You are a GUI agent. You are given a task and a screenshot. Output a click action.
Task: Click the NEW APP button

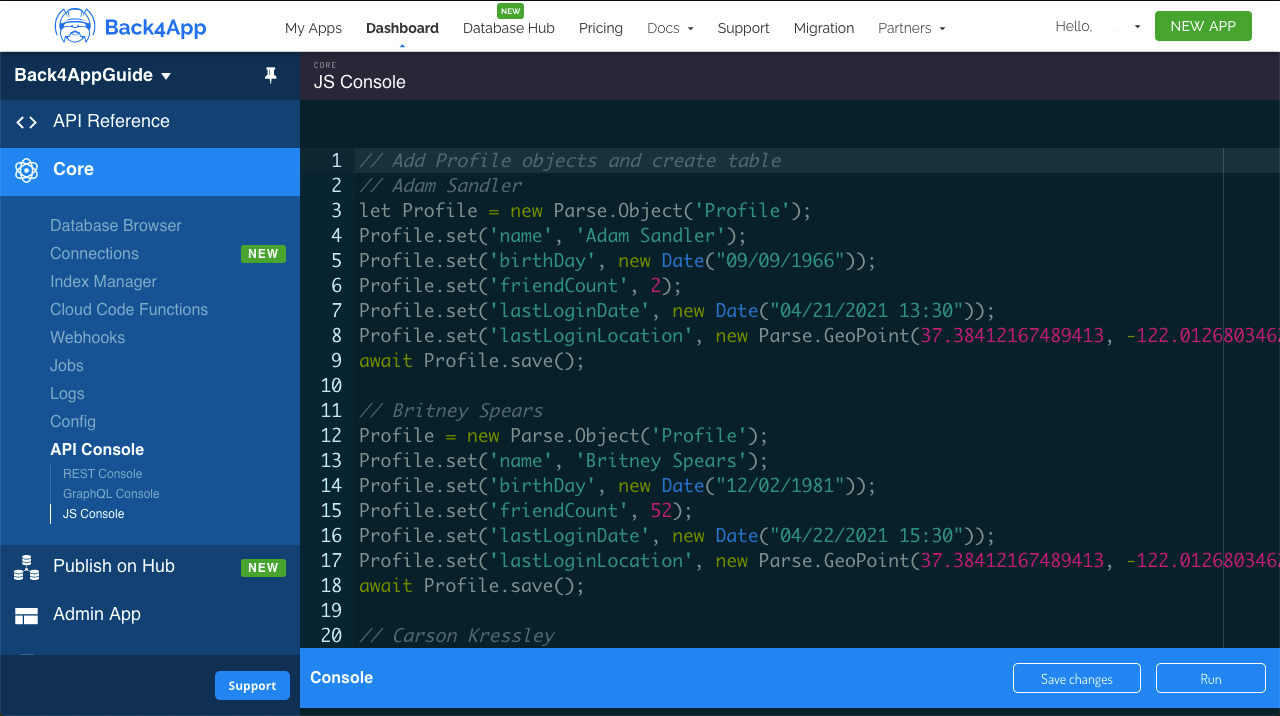coord(1203,26)
